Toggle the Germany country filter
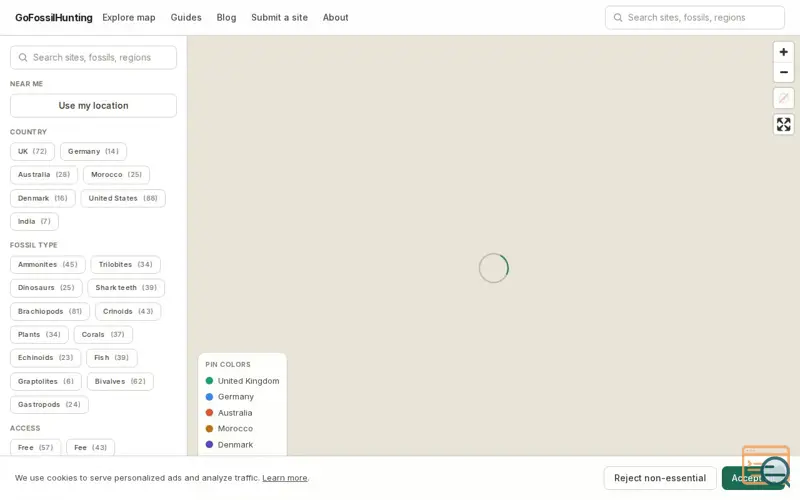The width and height of the screenshot is (800, 500). pos(93,152)
